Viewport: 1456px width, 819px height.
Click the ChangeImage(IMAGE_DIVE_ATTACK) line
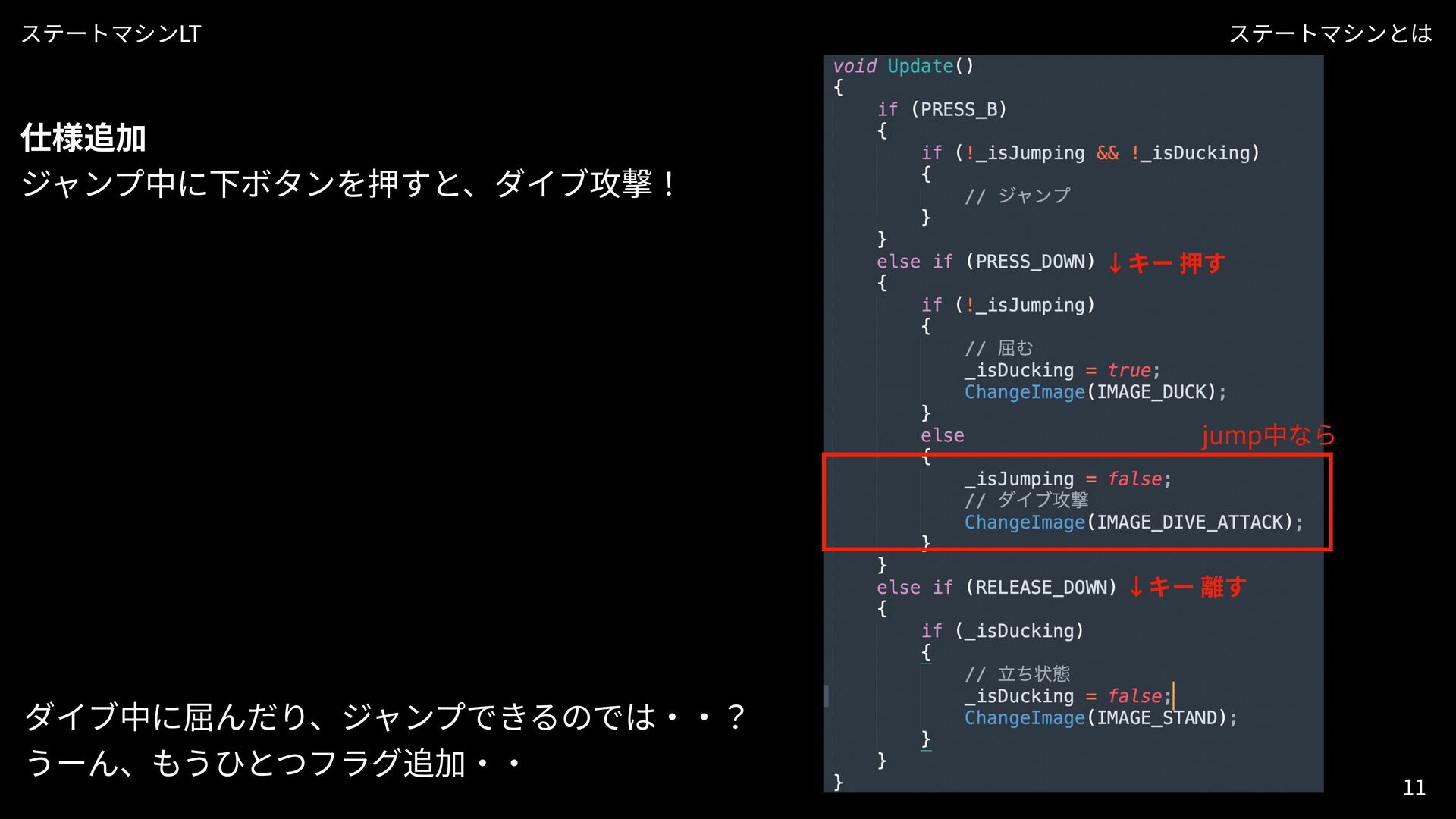point(1133,522)
